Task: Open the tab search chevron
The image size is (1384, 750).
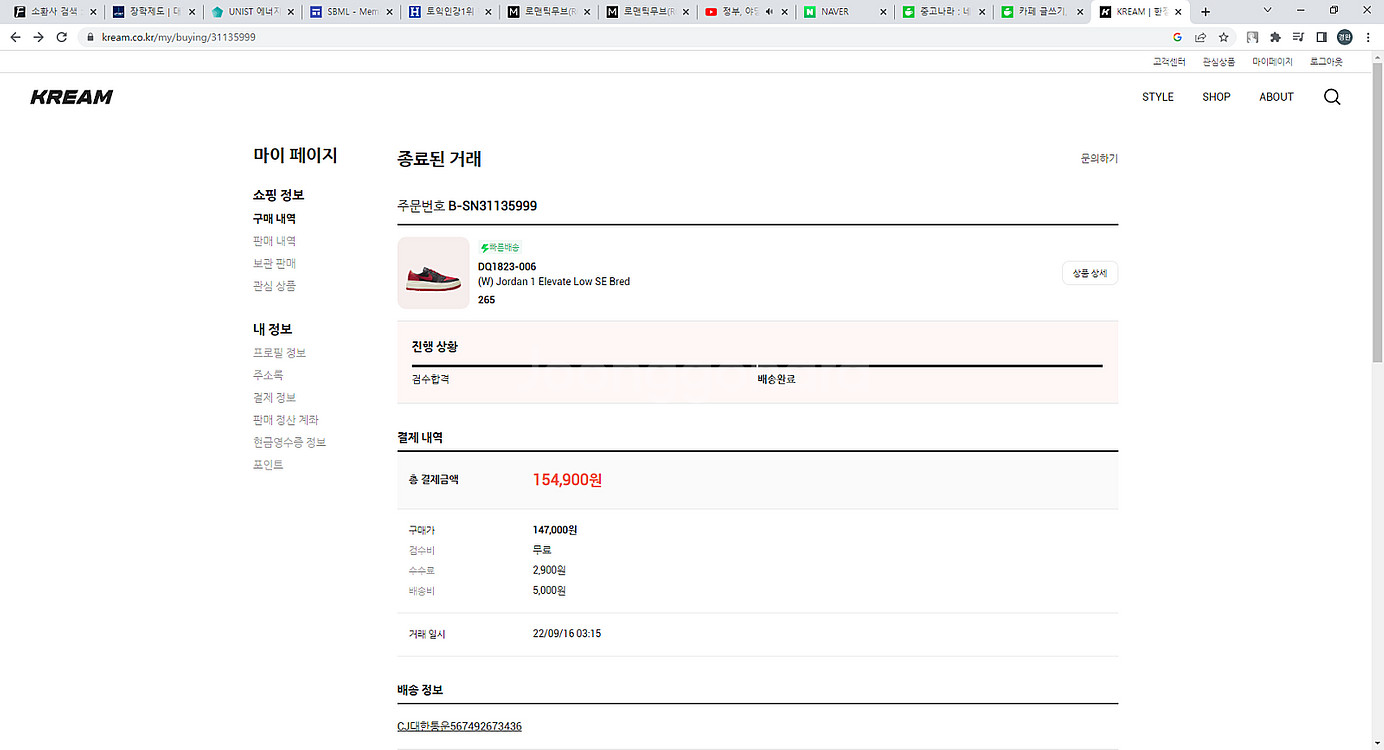Action: [x=1268, y=10]
